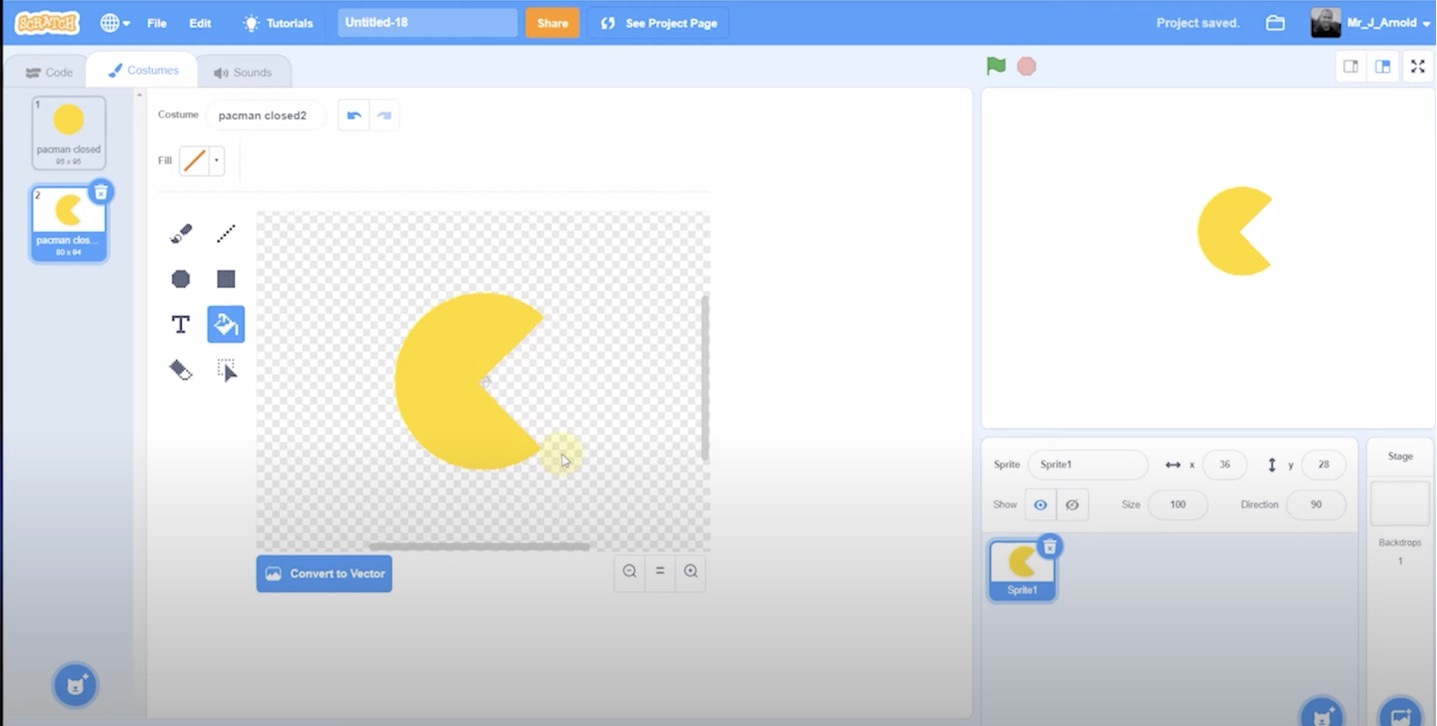The height and width of the screenshot is (726, 1437).
Task: Click the Fill color swatch
Action: (195, 160)
